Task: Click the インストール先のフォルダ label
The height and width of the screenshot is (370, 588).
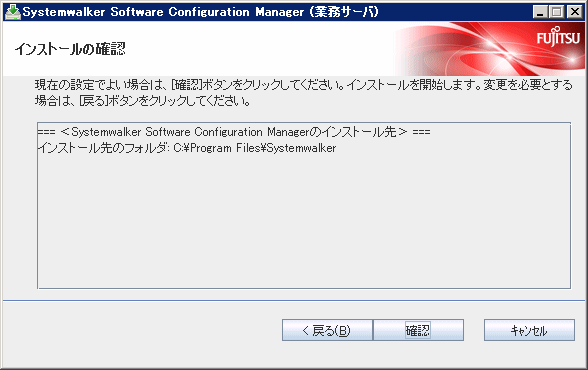Action: point(103,148)
